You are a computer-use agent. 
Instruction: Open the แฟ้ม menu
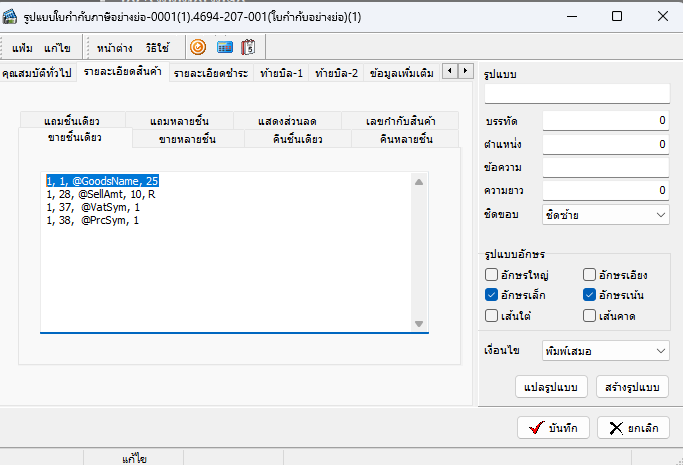pyautogui.click(x=22, y=48)
